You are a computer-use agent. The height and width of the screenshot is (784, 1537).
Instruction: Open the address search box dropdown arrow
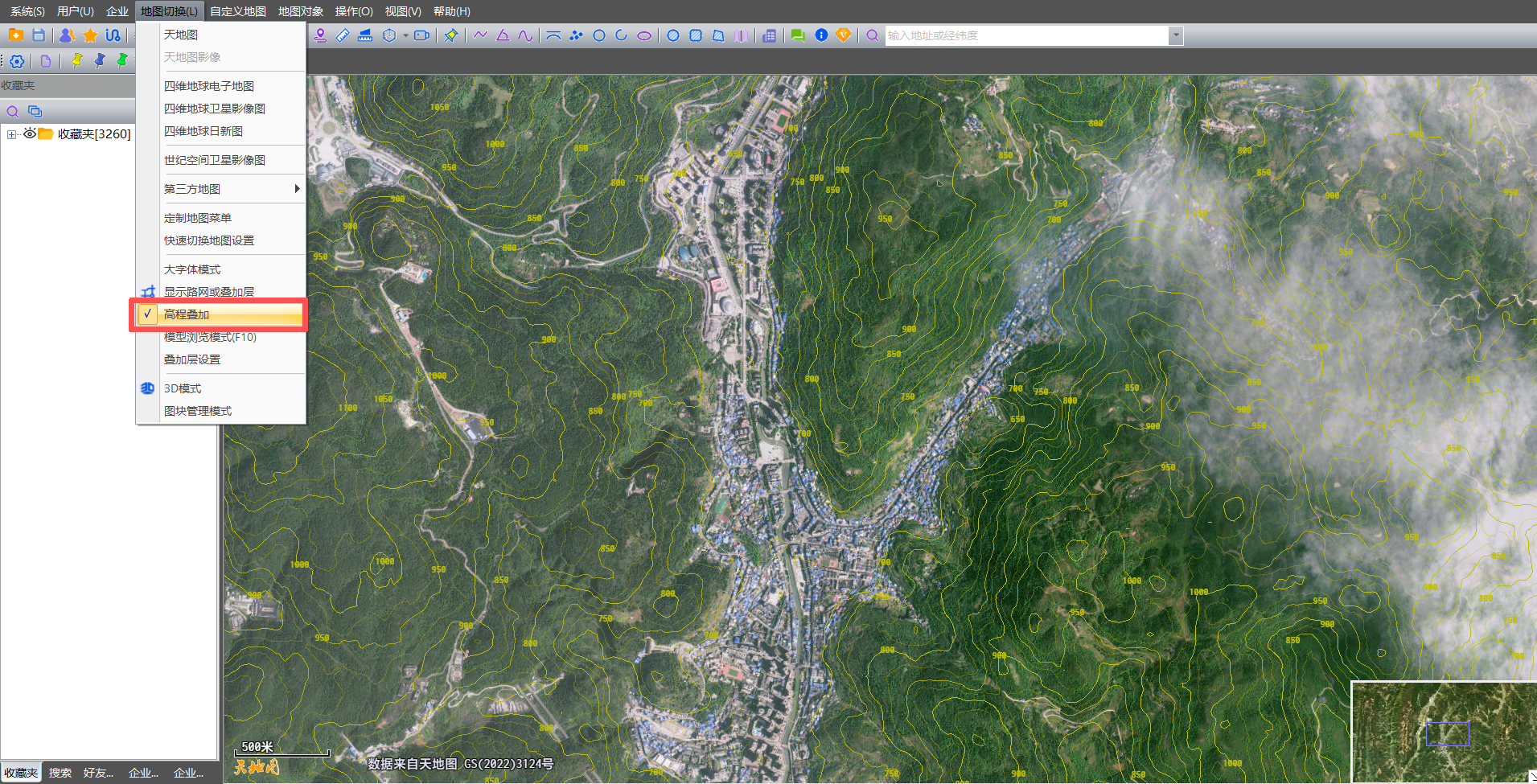coord(1176,35)
